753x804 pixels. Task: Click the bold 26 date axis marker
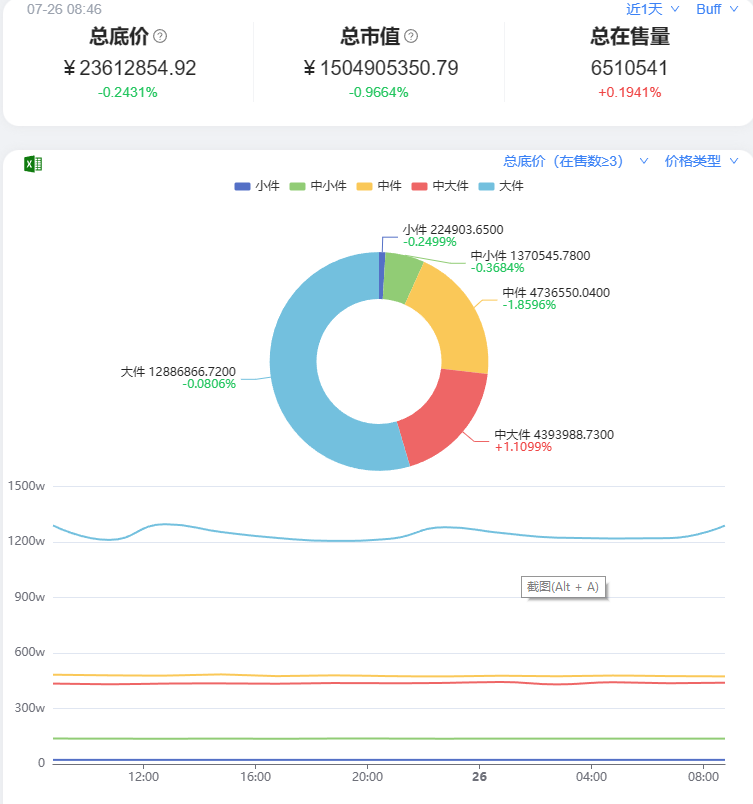(x=479, y=777)
